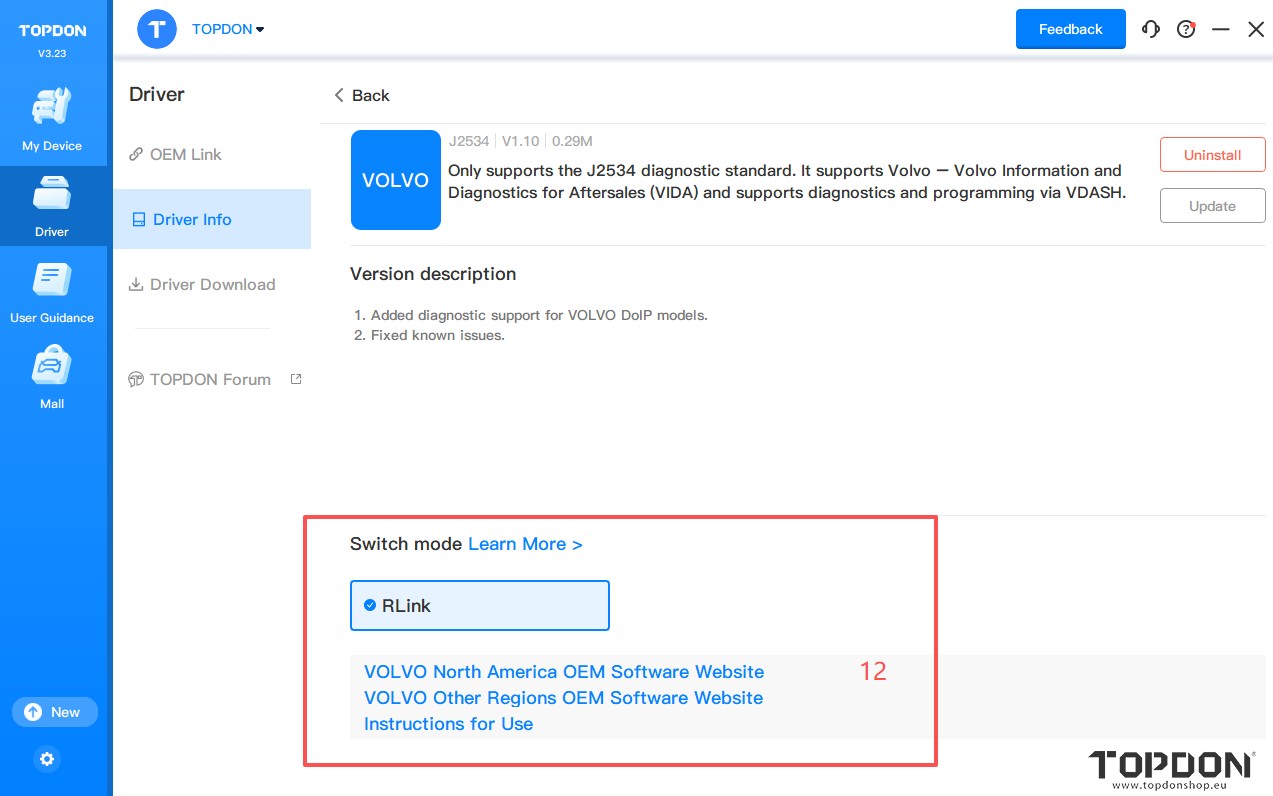Click the J2534 label in the driver header
Screen dimensions: 1273x796
coord(469,141)
